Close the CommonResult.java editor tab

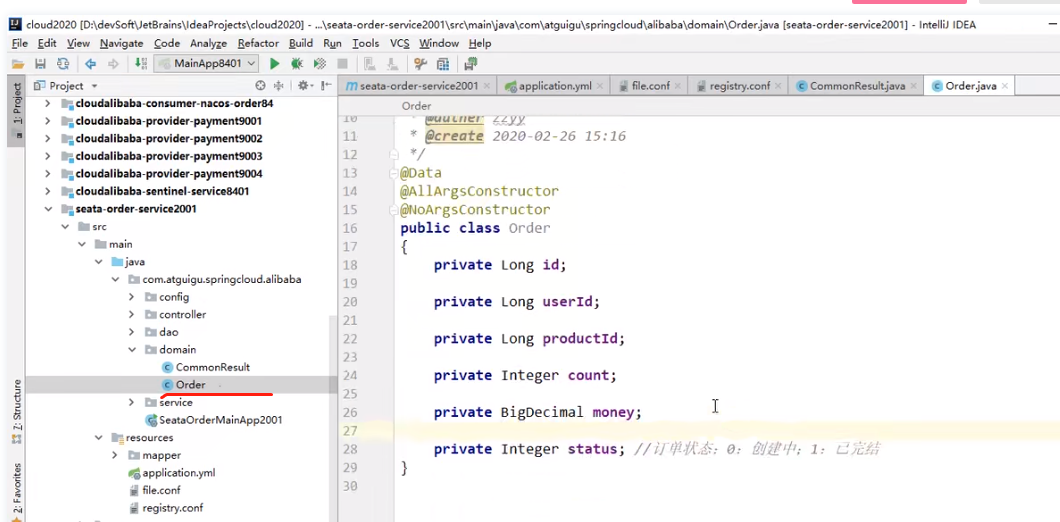point(913,86)
